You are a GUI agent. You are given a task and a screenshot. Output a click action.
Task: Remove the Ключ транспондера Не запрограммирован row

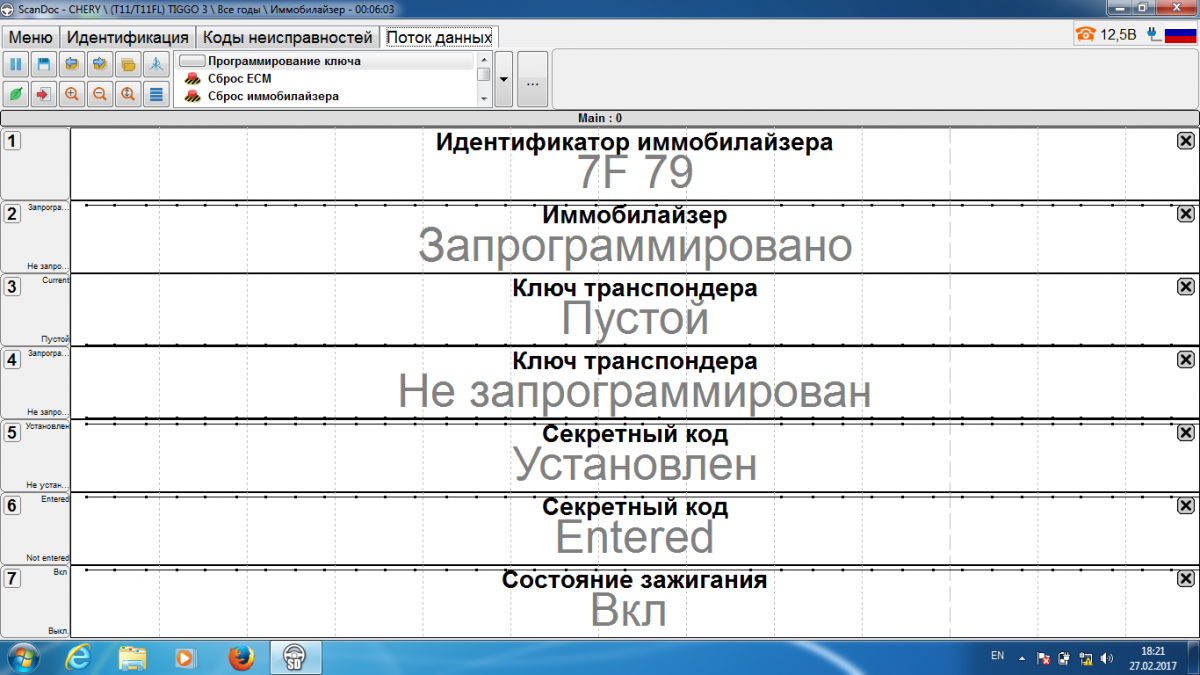[1185, 359]
